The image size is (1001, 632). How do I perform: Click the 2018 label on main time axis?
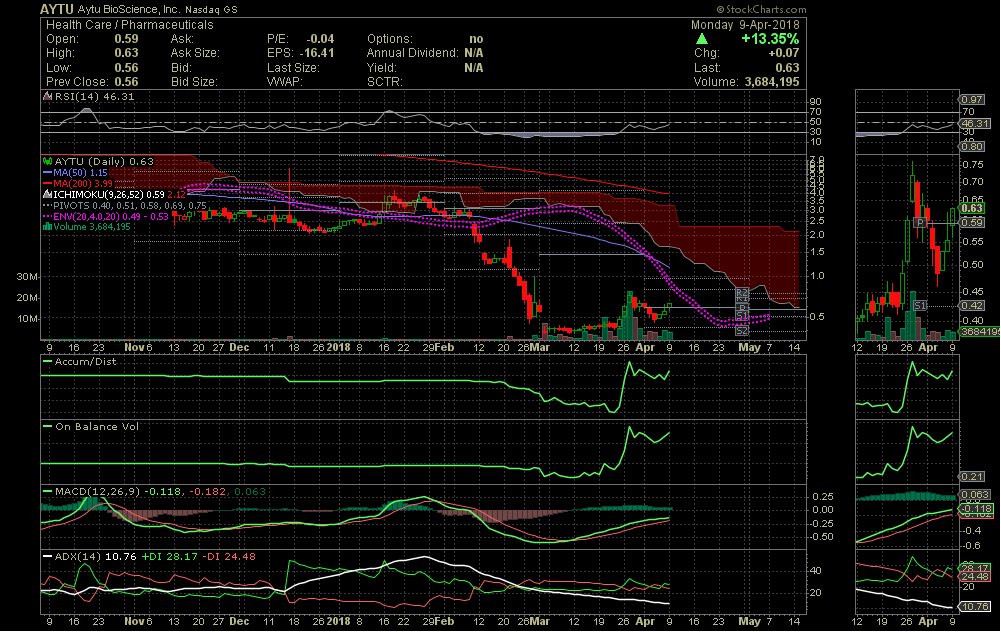(338, 347)
